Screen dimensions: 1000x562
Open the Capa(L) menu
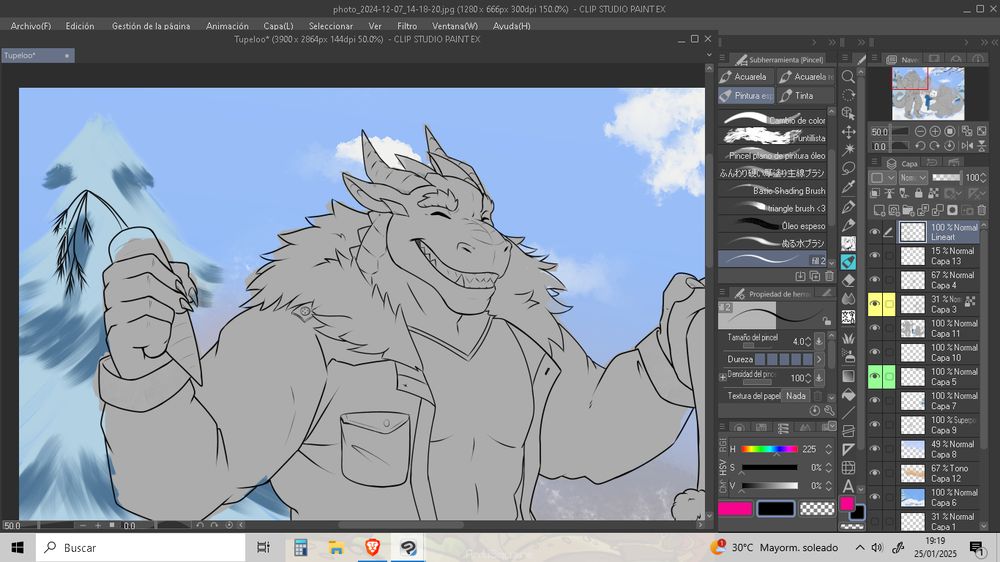(x=278, y=26)
